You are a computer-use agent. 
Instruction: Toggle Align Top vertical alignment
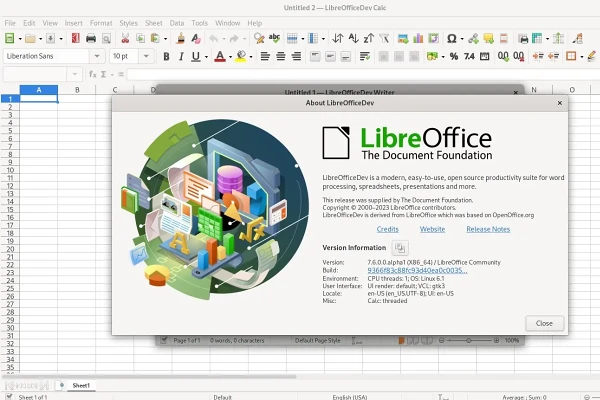315,56
